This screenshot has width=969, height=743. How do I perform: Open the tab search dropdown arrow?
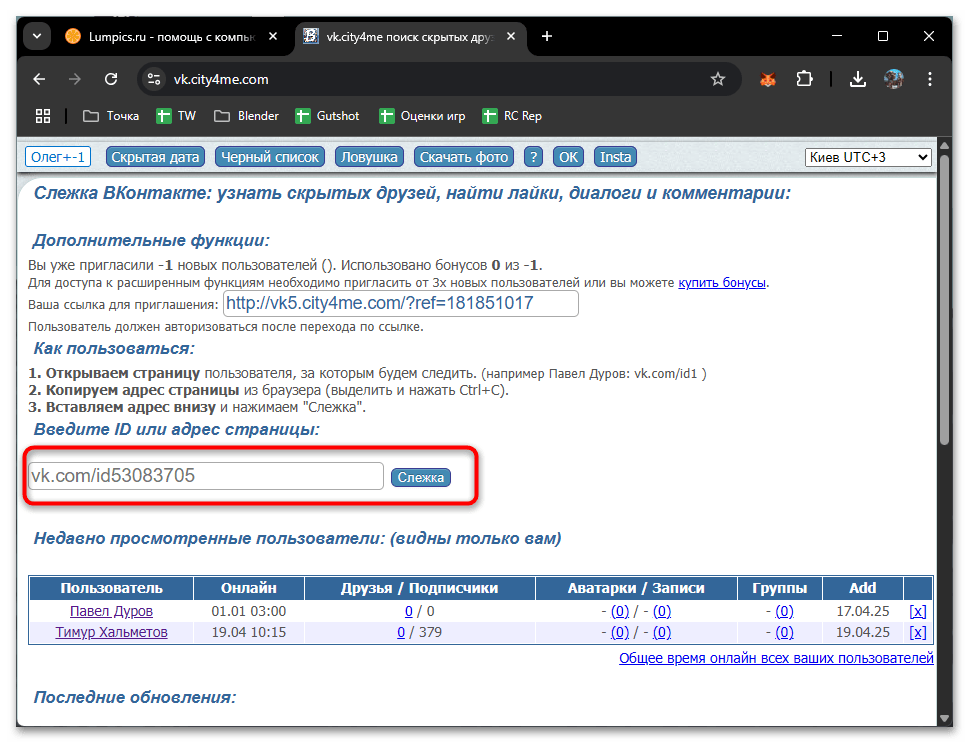tap(37, 36)
